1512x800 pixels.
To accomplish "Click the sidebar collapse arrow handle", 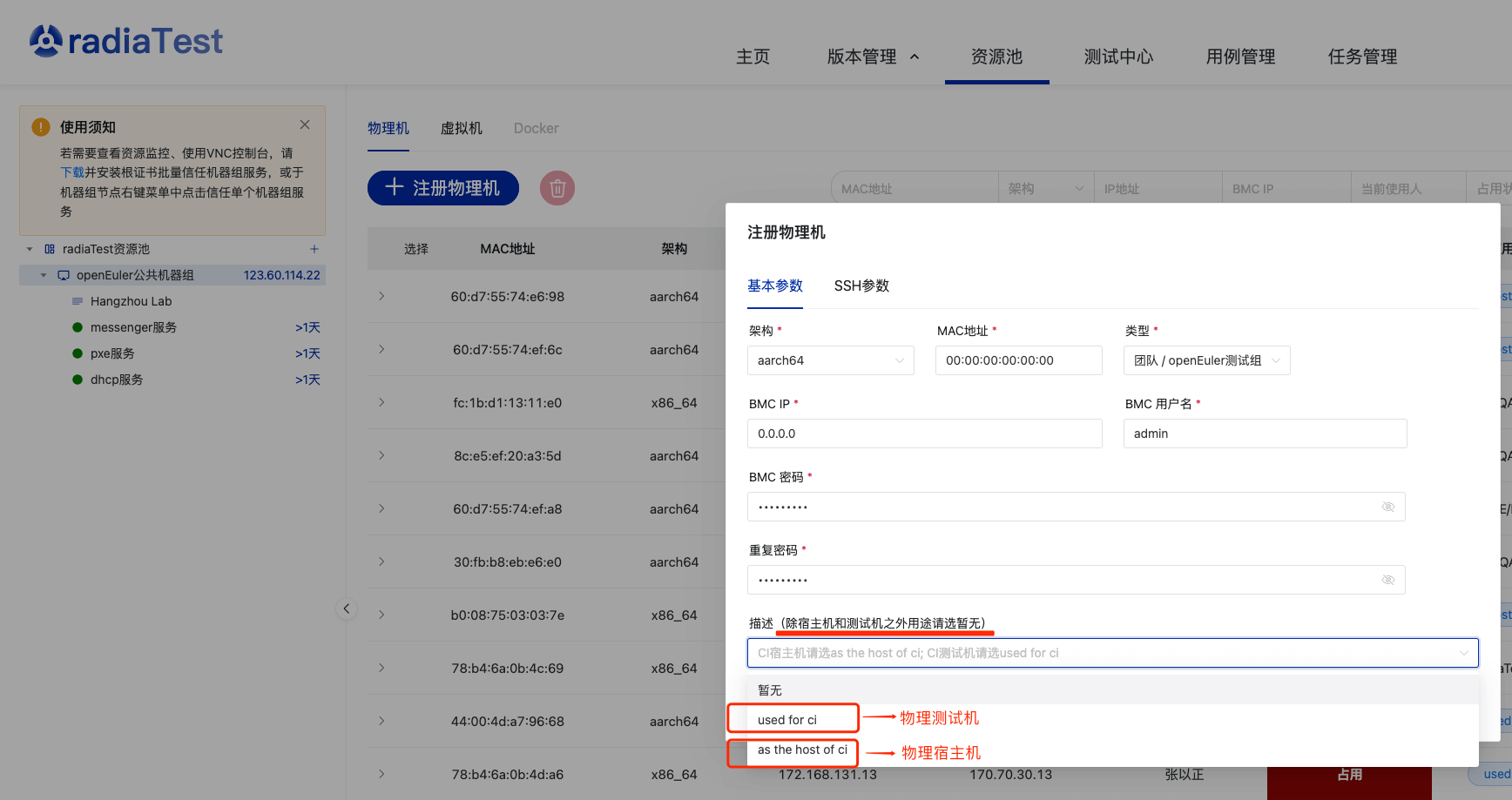I will coord(347,608).
